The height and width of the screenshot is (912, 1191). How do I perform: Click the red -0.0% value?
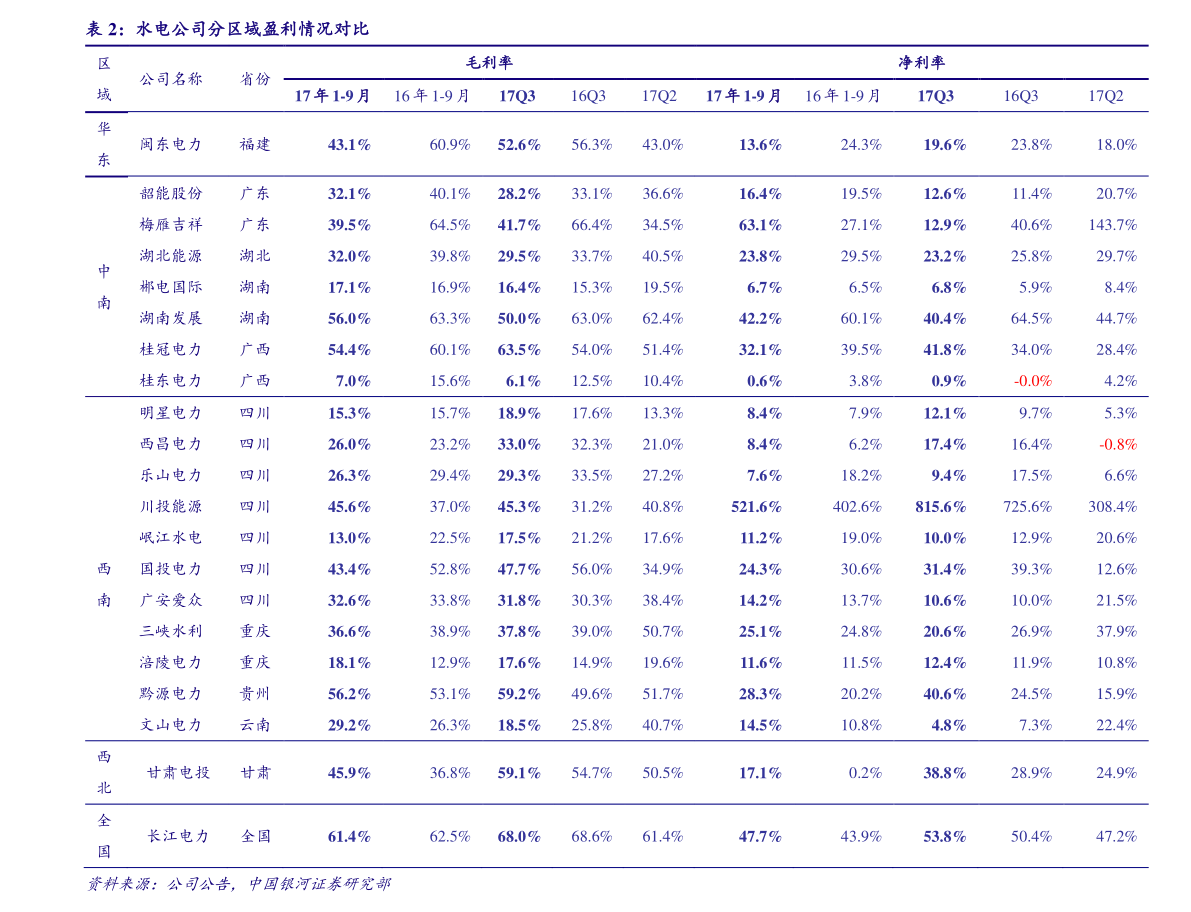click(x=1032, y=381)
